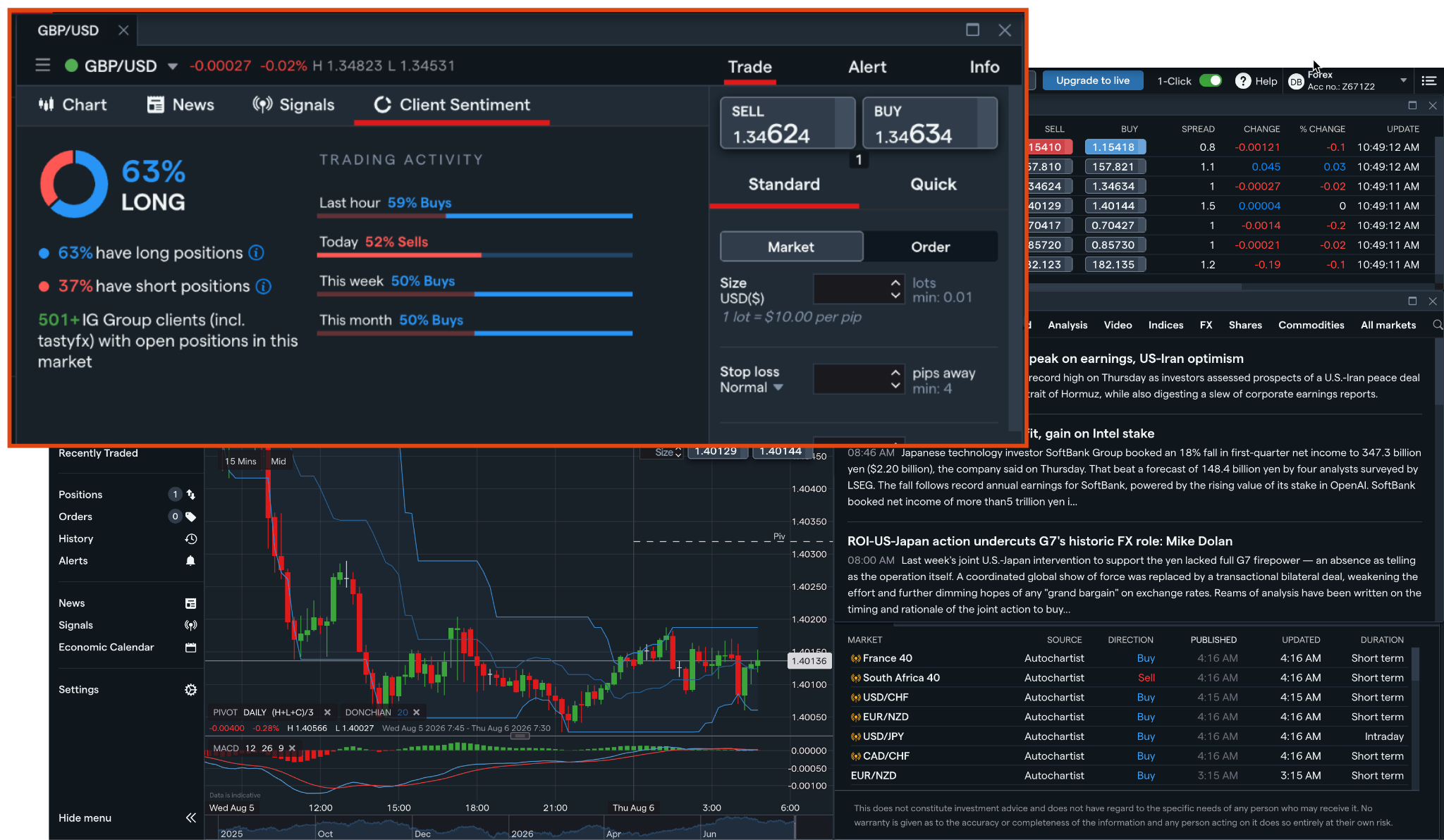This screenshot has width=1444, height=840.
Task: Click the Size USD input field
Action: click(851, 289)
